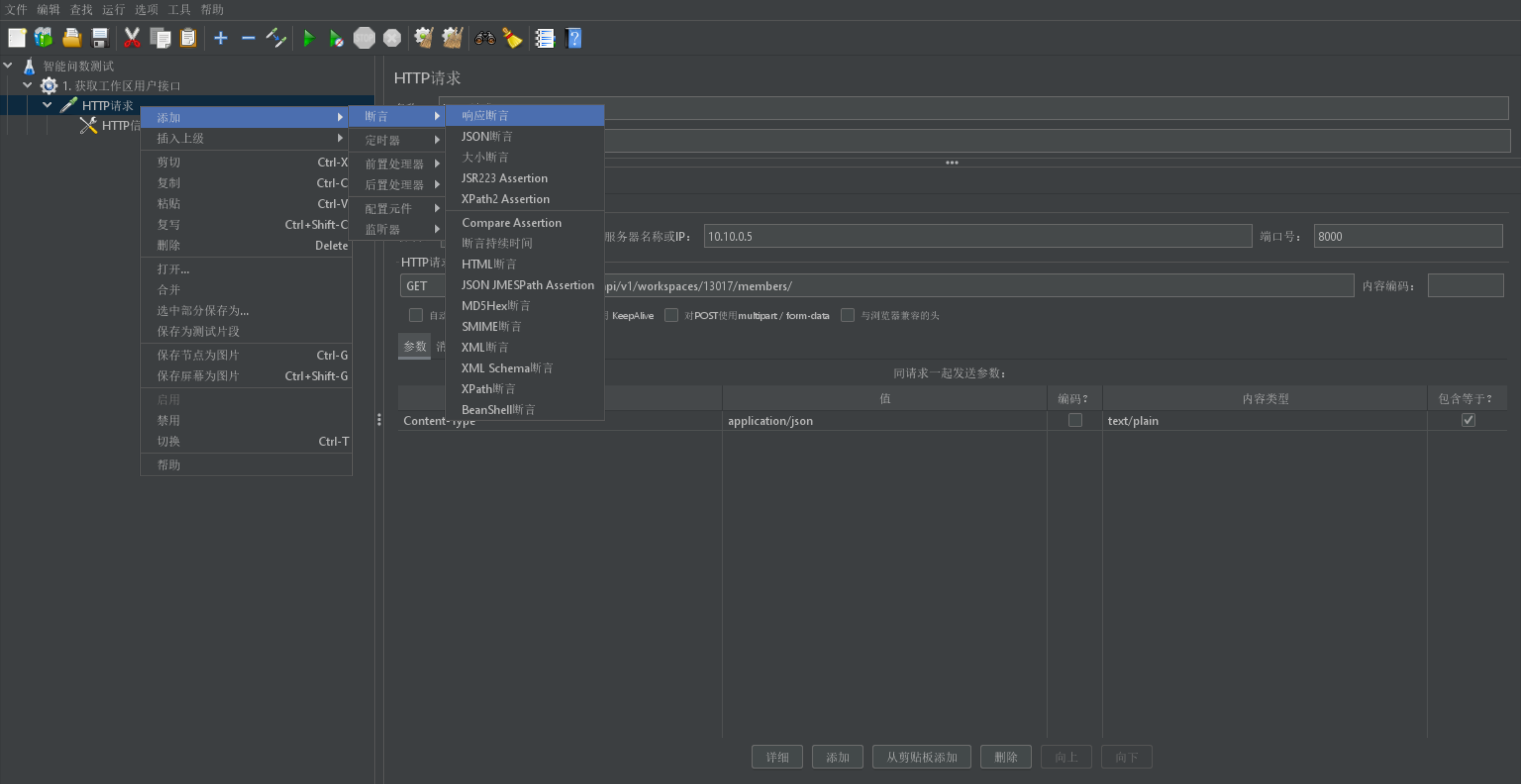Collapse the 智能问数测试 tree node
Image resolution: width=1521 pixels, height=784 pixels.
(8, 65)
